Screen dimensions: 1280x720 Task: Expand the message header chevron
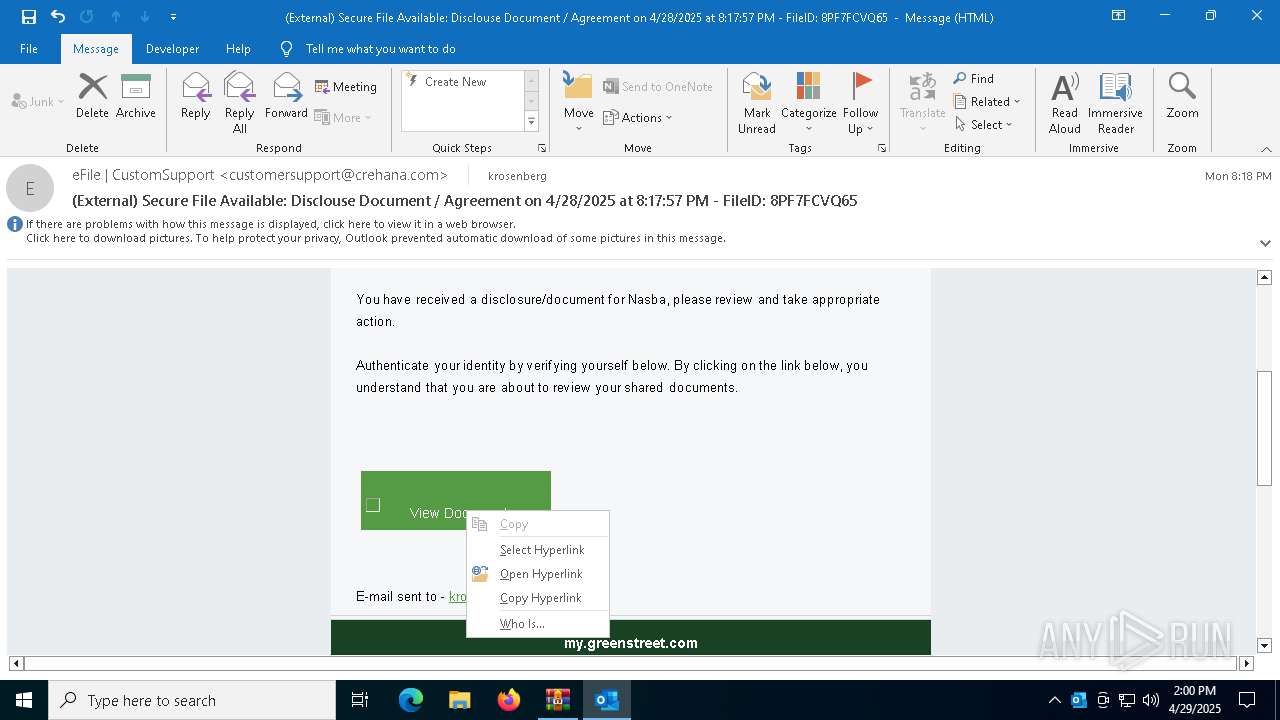[1265, 243]
